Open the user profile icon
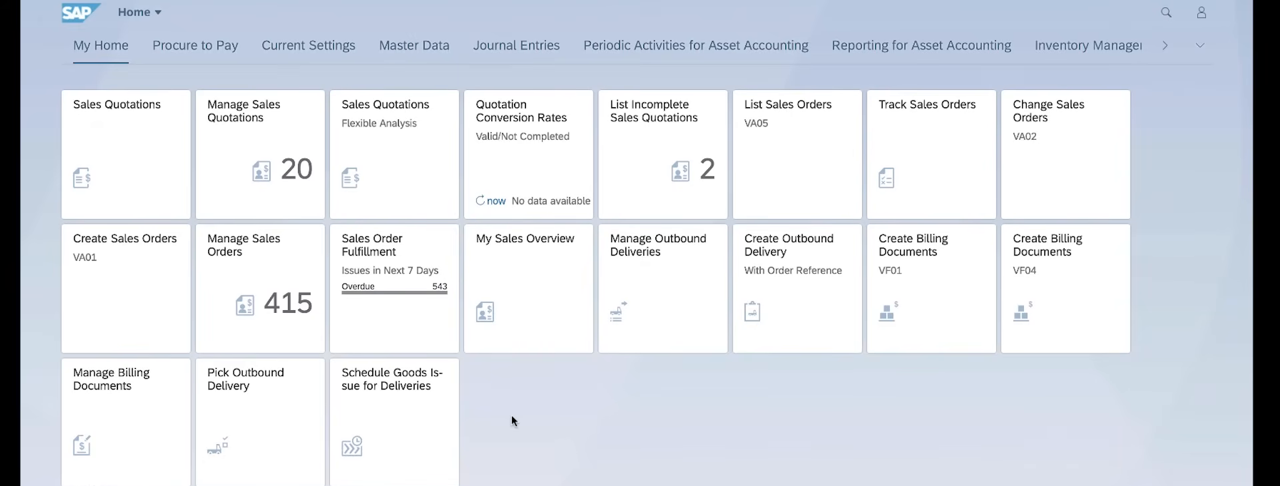This screenshot has width=1280, height=486. [1201, 12]
